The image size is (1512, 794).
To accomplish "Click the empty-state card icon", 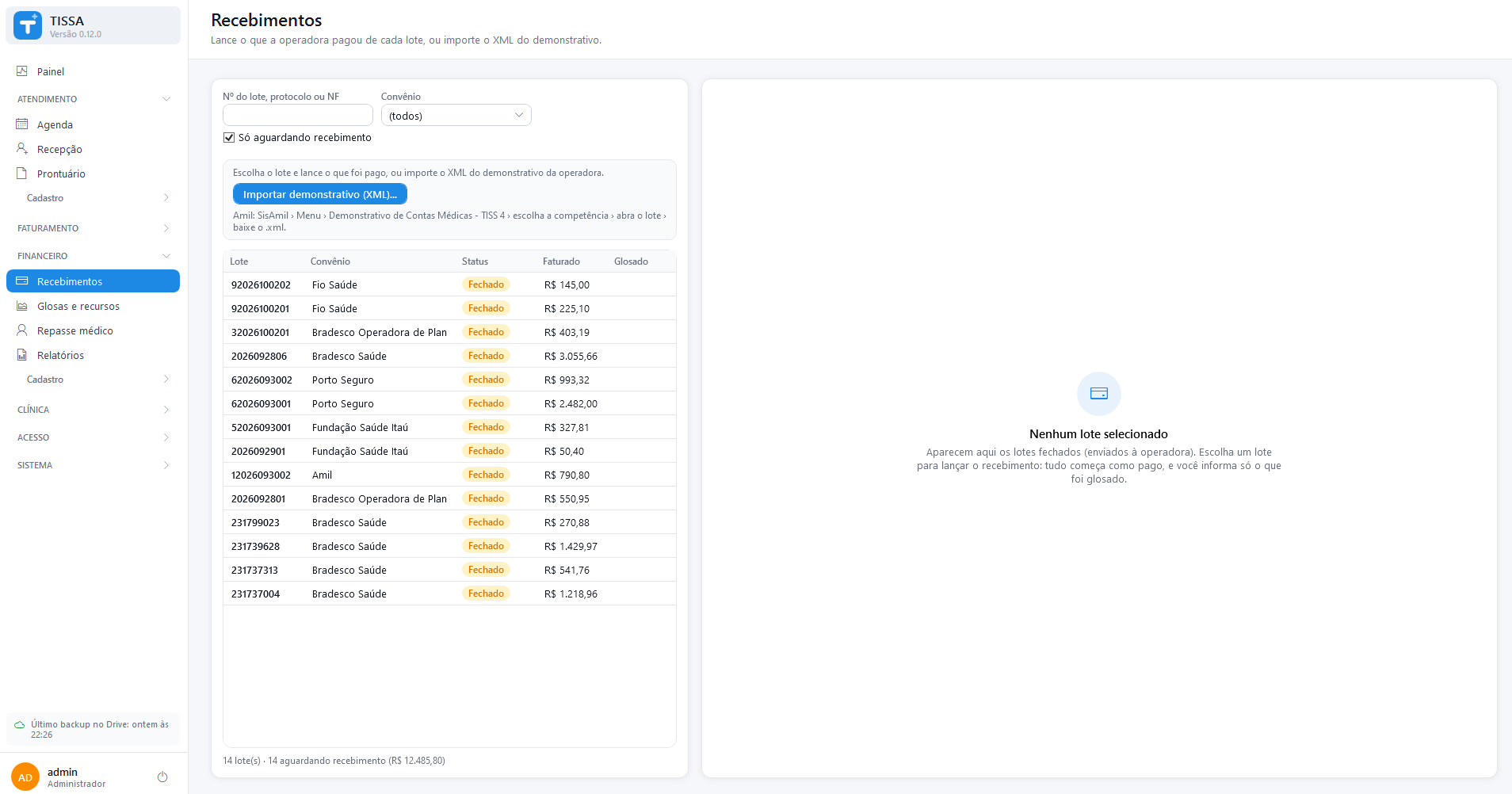I will tap(1099, 394).
